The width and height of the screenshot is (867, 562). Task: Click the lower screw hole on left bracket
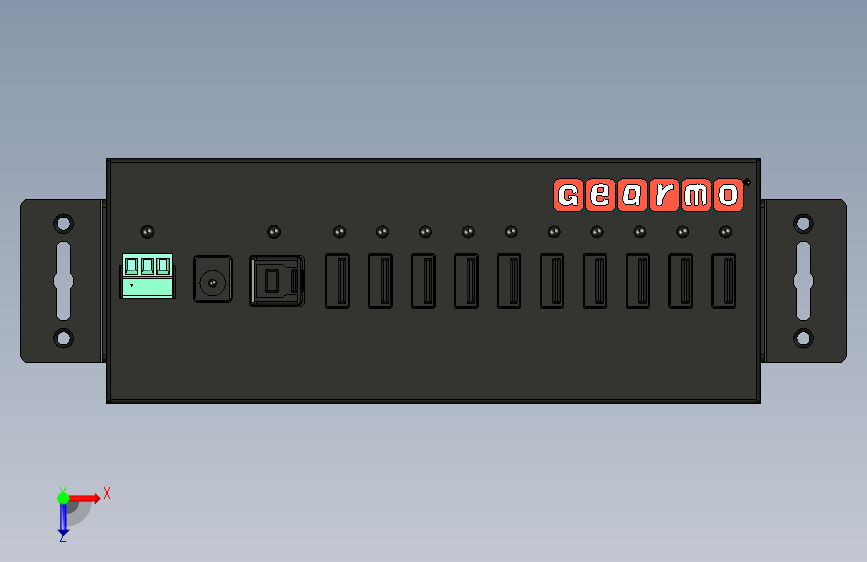coord(64,338)
